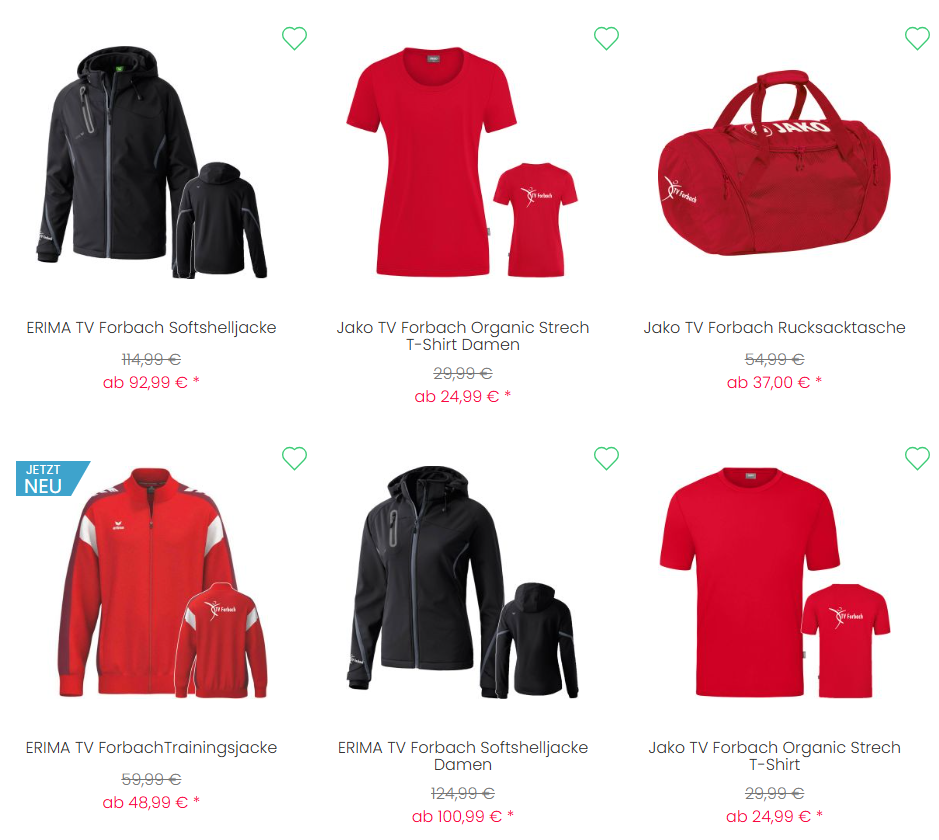Open the red JAKO duffel bag image
Viewport: 939px width, 840px height.
(774, 162)
